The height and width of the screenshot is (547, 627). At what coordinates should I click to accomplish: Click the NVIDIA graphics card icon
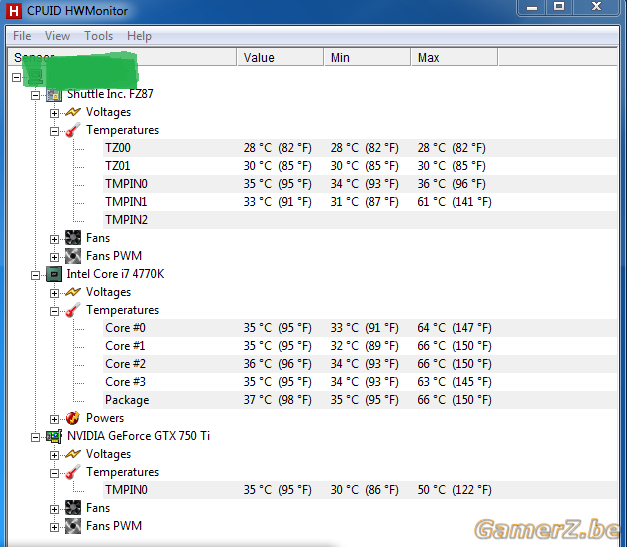[54, 436]
